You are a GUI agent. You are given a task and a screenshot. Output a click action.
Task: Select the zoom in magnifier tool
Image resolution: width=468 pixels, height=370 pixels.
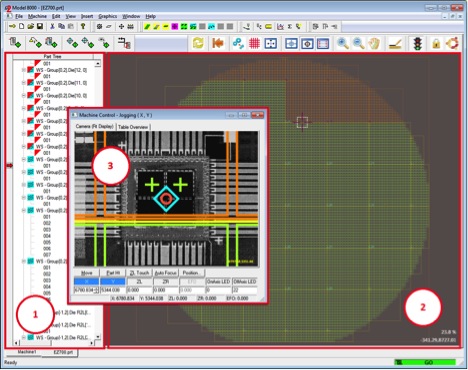[343, 43]
